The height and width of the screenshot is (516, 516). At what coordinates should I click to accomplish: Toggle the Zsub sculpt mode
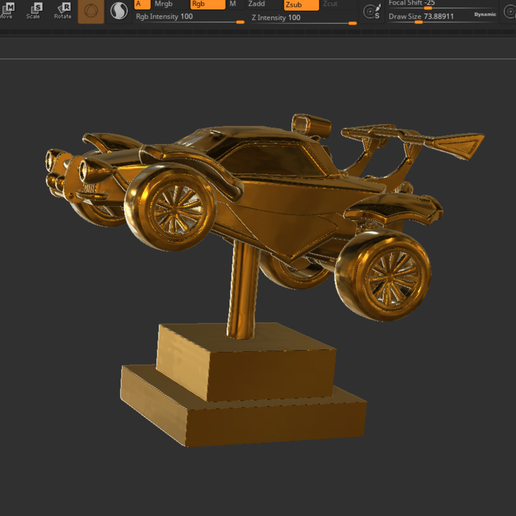(x=301, y=5)
